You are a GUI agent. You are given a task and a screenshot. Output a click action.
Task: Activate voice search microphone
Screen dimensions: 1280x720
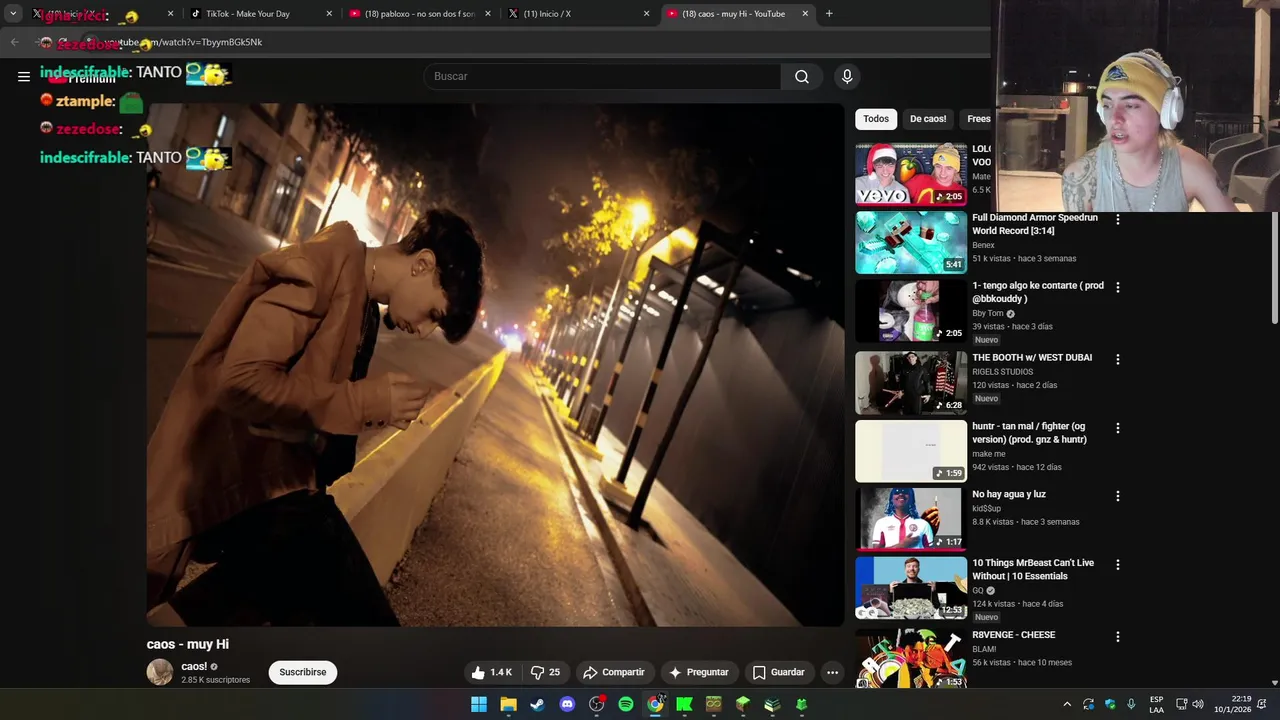(x=847, y=76)
